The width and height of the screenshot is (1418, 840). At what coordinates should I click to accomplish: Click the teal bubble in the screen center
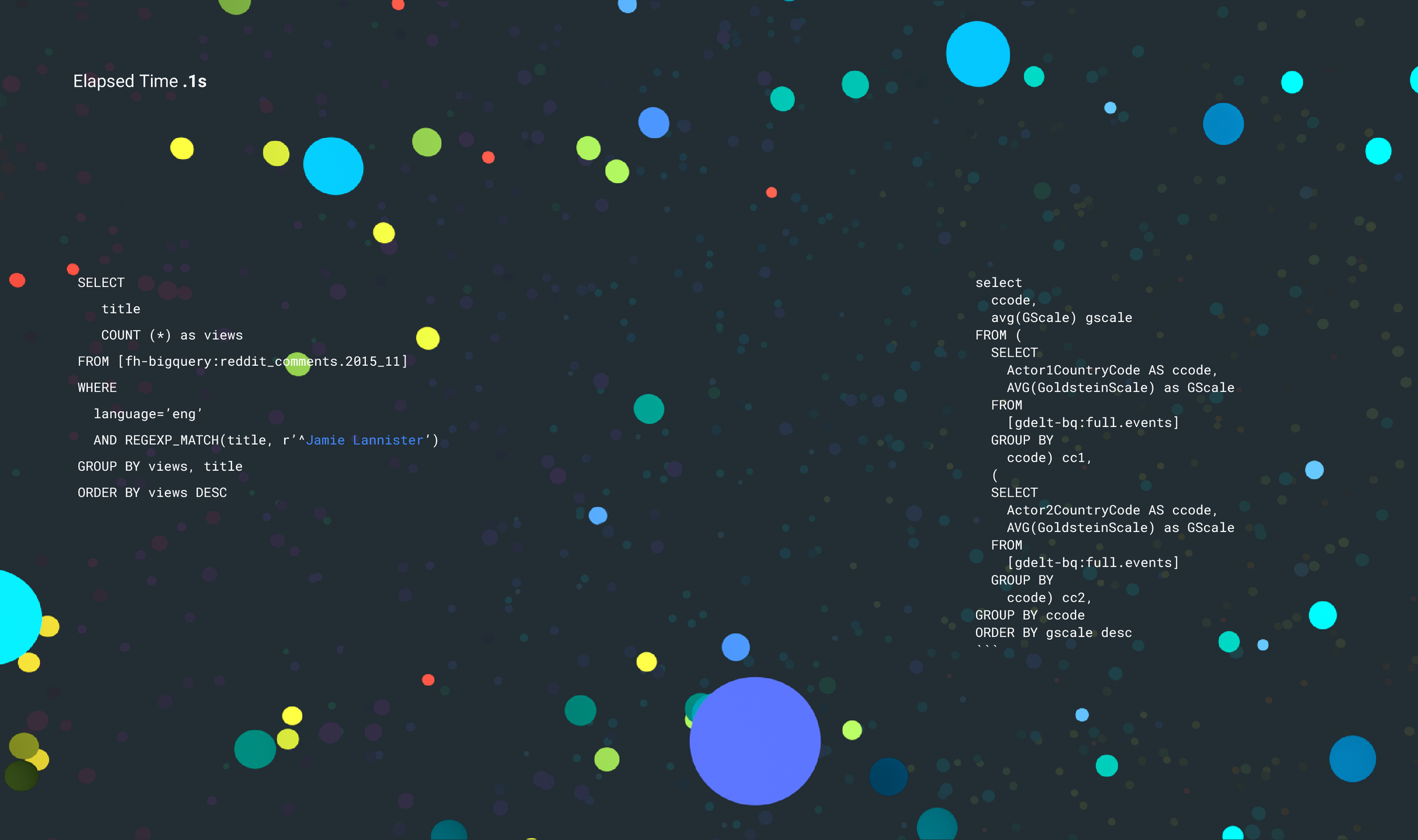[x=648, y=408]
